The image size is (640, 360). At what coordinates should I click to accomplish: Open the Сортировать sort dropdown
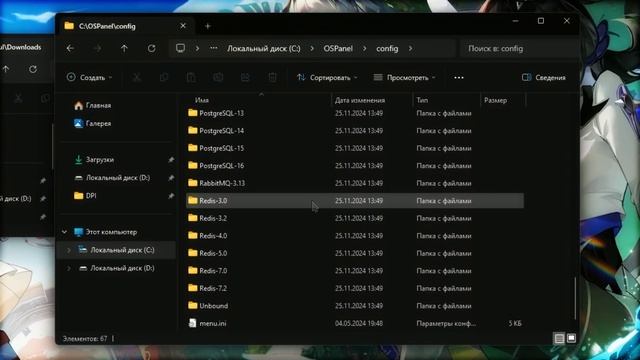[x=327, y=78]
